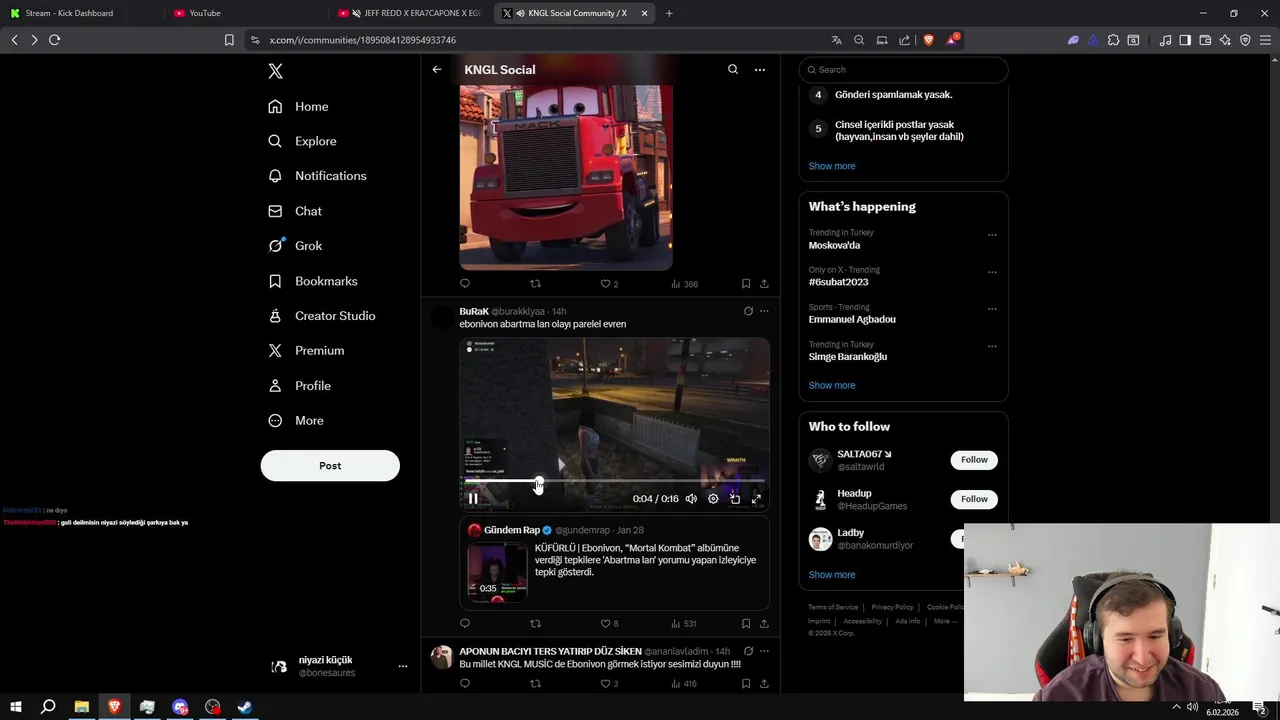
Task: Open a new browser tab
Action: pos(669,13)
